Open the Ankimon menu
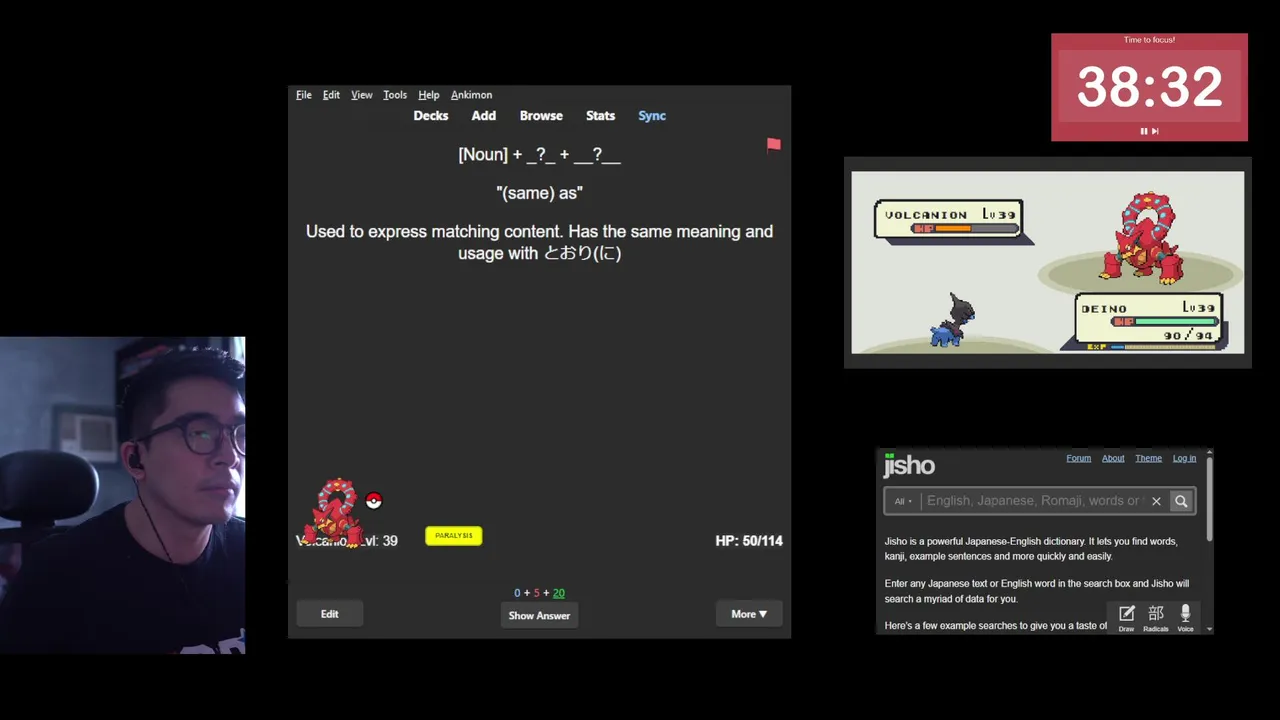The height and width of the screenshot is (720, 1280). [471, 95]
